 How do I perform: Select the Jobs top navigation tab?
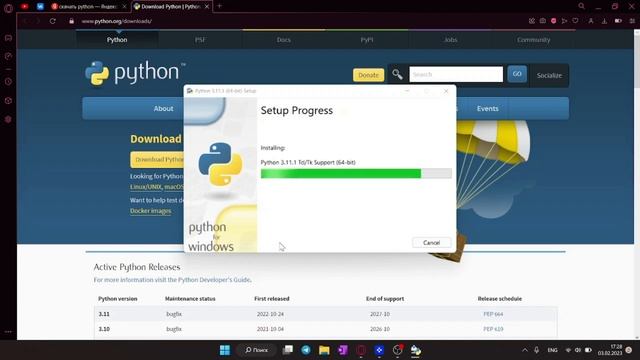tap(450, 40)
